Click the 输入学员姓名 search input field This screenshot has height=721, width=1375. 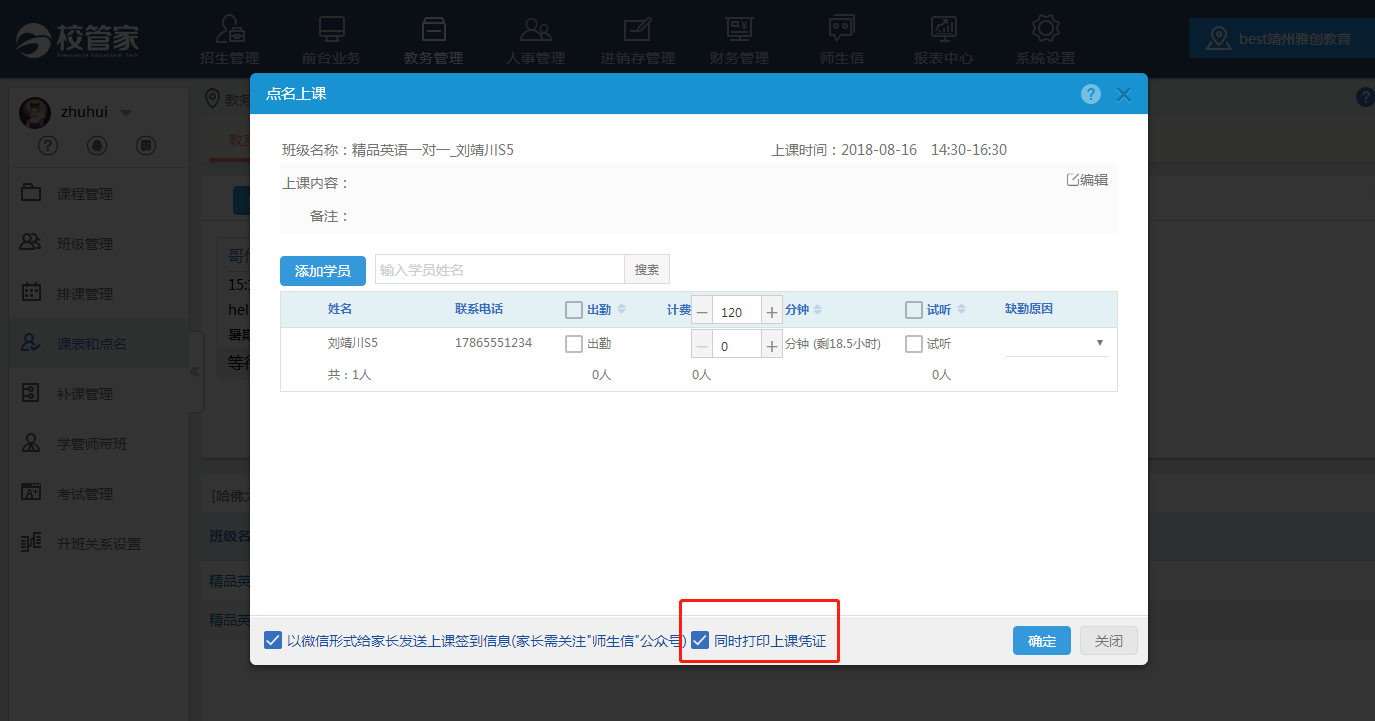point(499,270)
